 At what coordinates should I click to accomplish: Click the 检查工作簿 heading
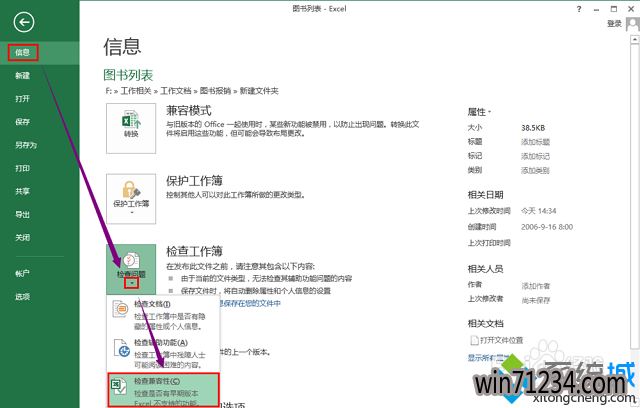click(x=194, y=251)
